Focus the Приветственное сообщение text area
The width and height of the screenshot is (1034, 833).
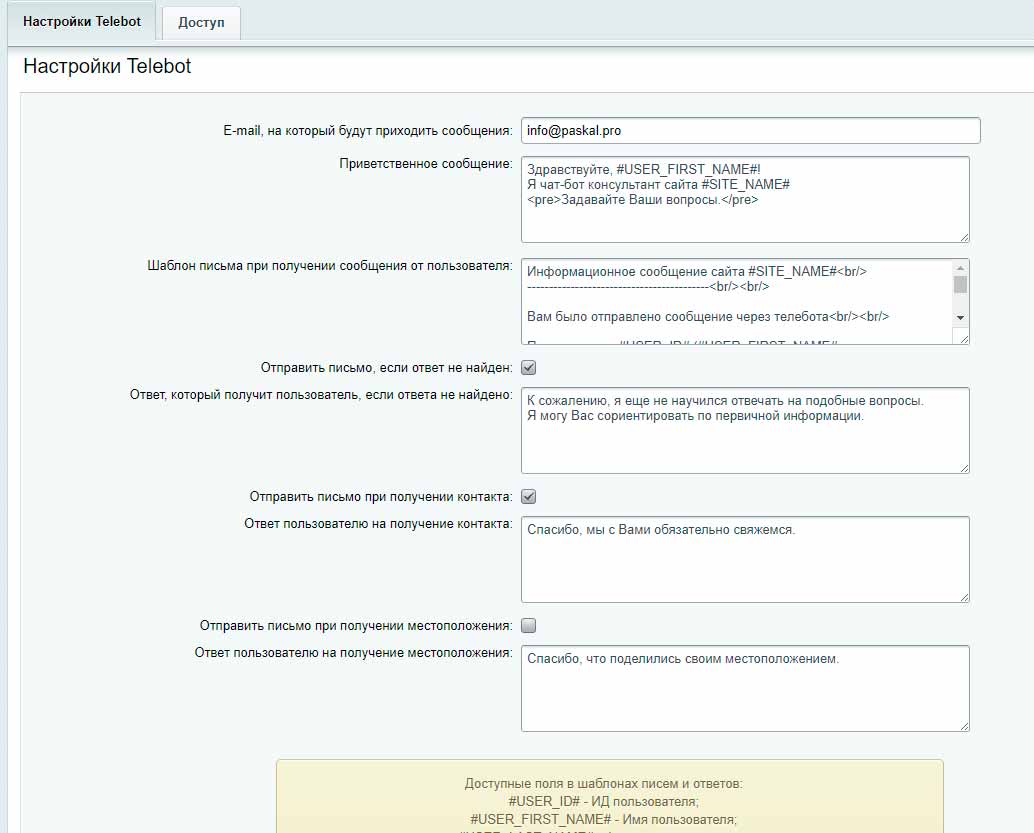[x=745, y=215]
